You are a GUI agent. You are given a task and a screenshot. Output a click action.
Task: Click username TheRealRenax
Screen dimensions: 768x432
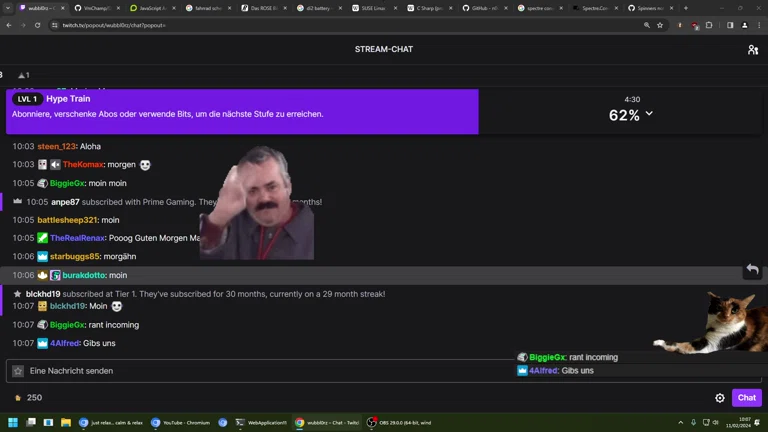tap(77, 238)
